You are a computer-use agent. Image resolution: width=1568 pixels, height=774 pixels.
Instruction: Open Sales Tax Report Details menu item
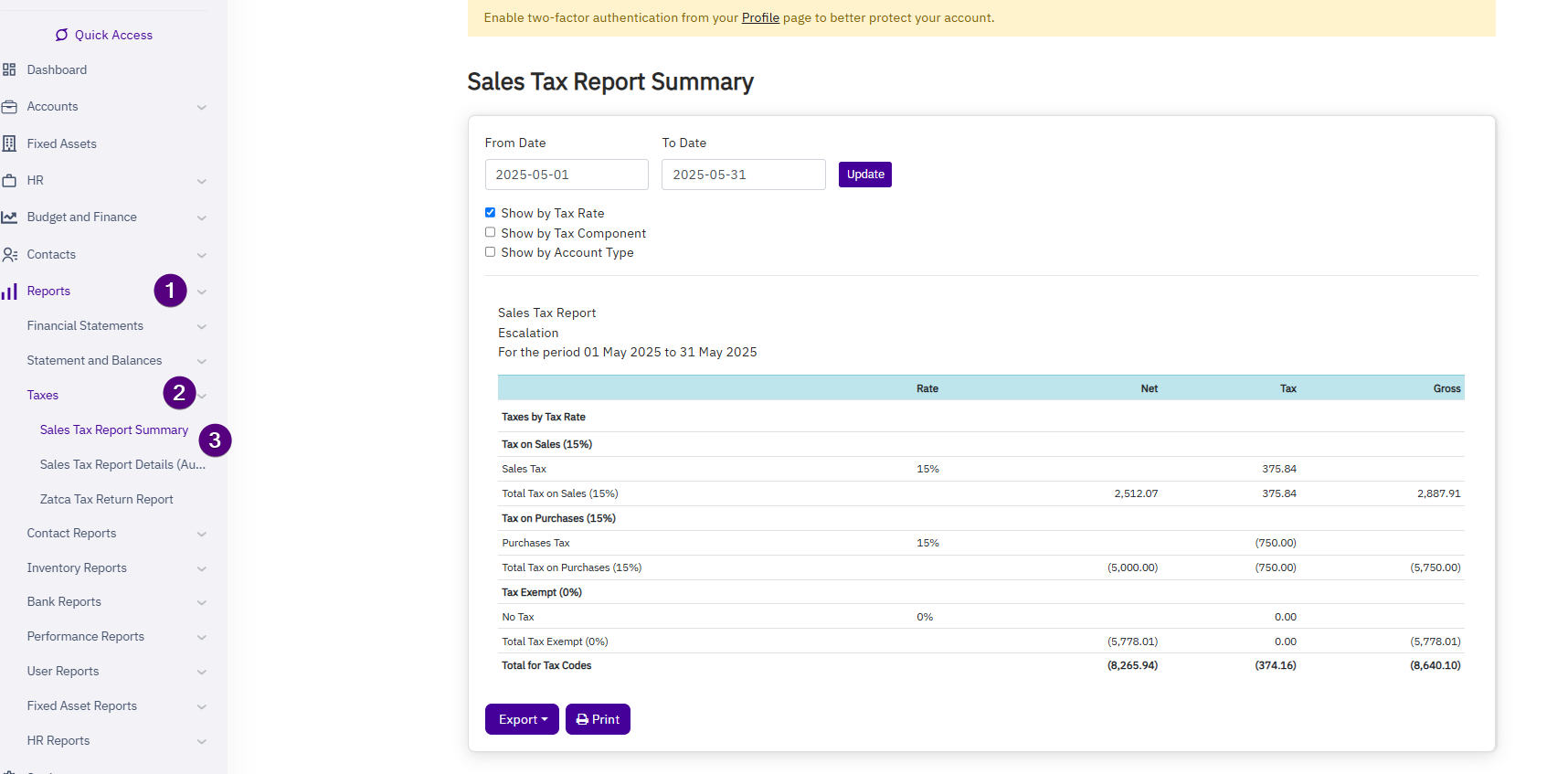pyautogui.click(x=122, y=464)
